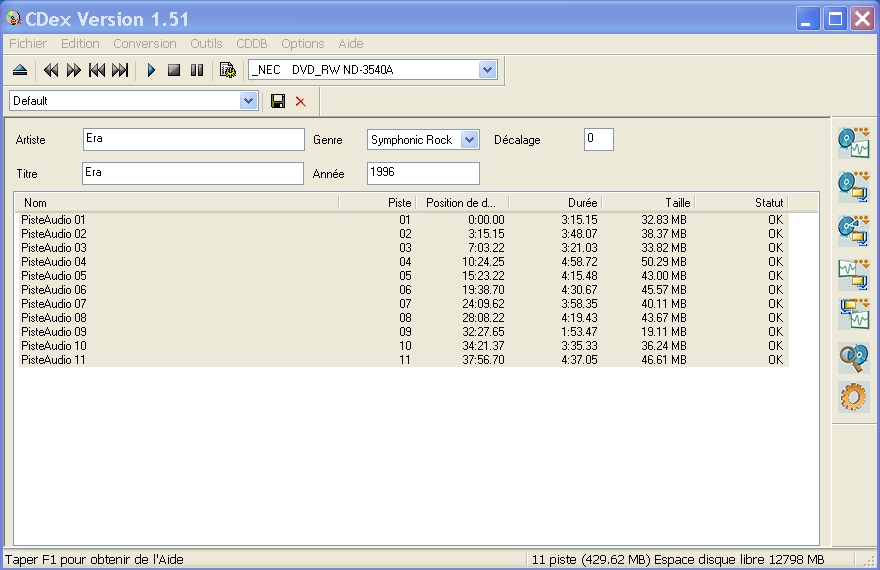Screen dimensions: 880x570
Task: Open the Outils menu
Action: point(206,44)
